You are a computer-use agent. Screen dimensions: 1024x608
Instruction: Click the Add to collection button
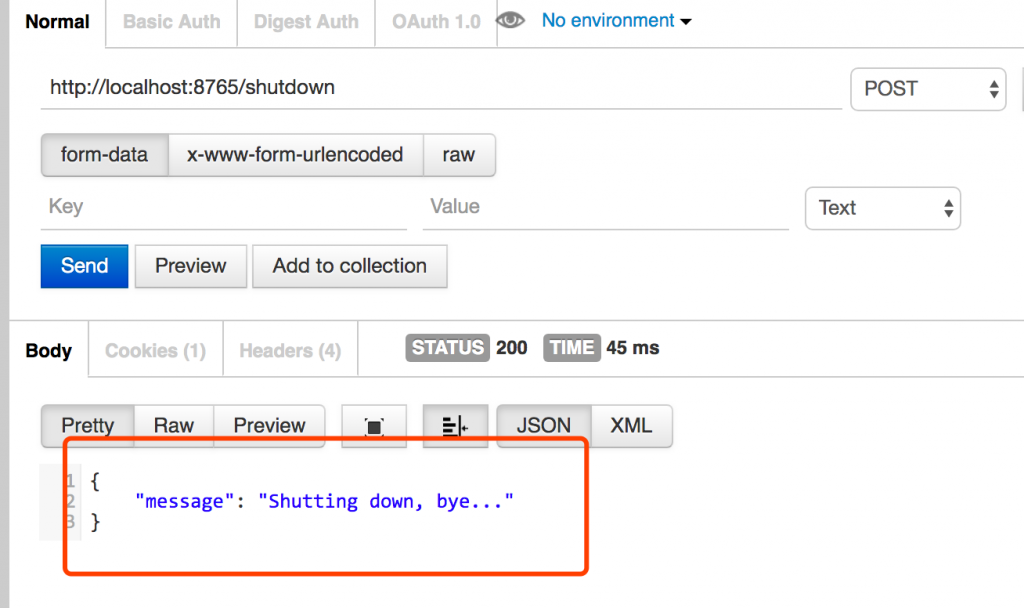(x=349, y=266)
